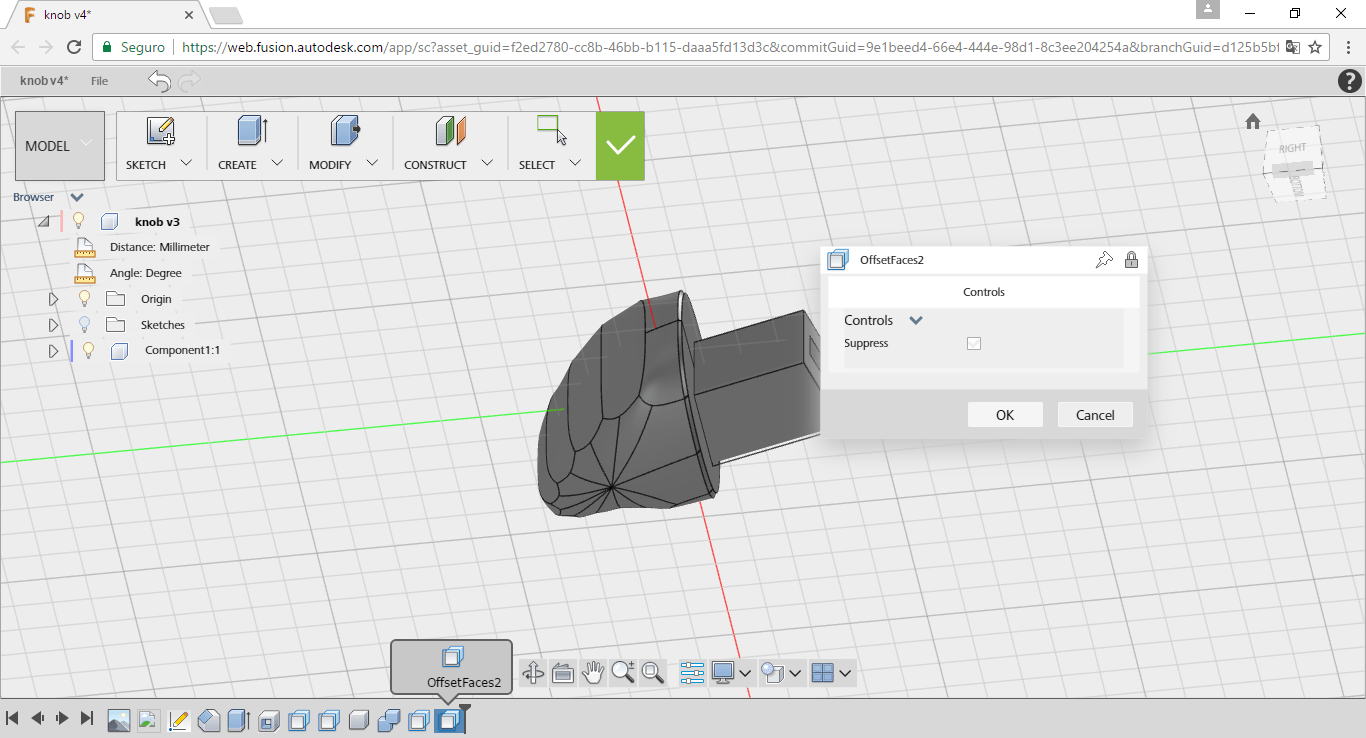Screen dimensions: 1366x738
Task: Activate the Zoom tool
Action: [623, 673]
